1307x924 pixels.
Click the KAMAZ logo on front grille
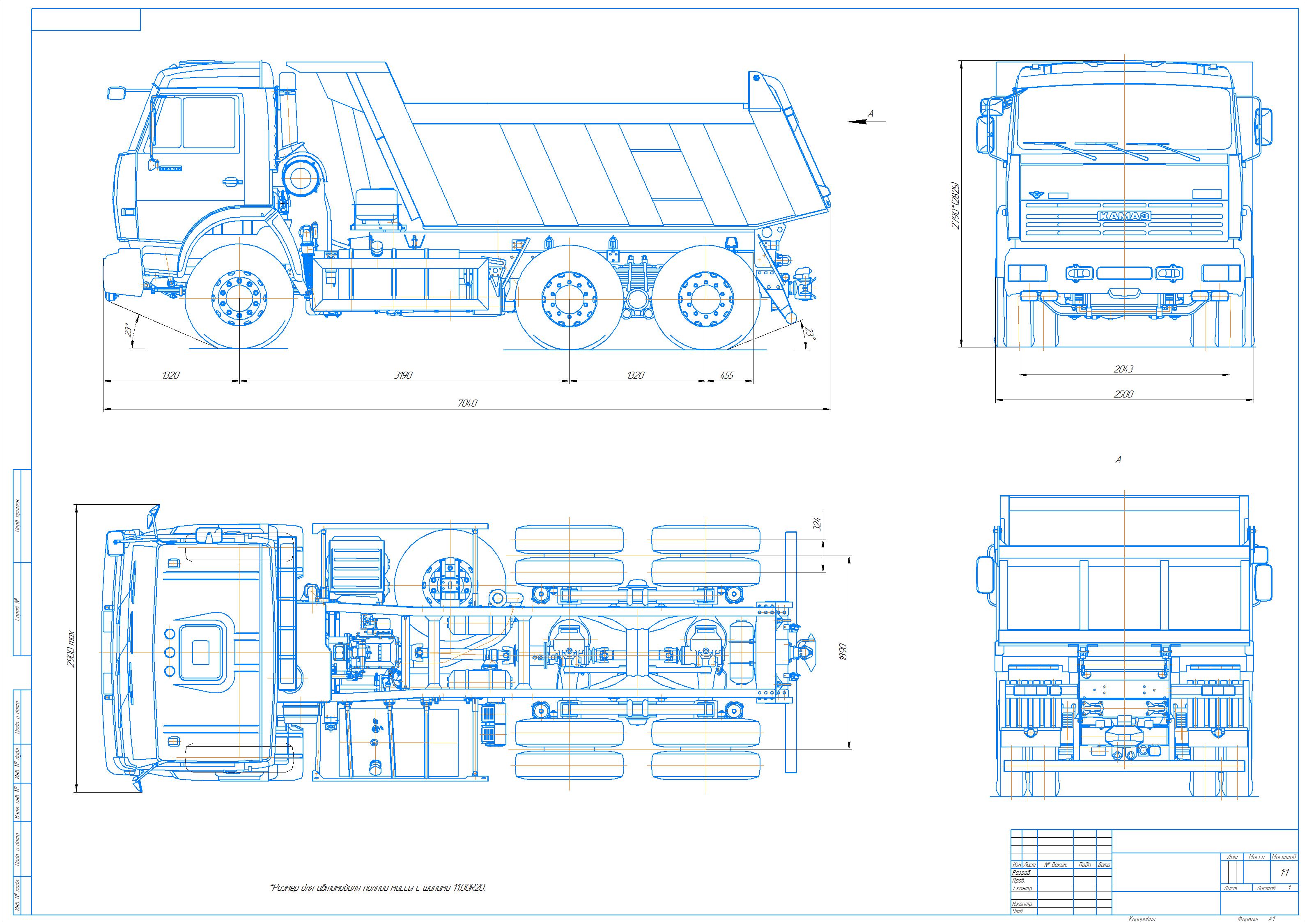click(x=1124, y=216)
